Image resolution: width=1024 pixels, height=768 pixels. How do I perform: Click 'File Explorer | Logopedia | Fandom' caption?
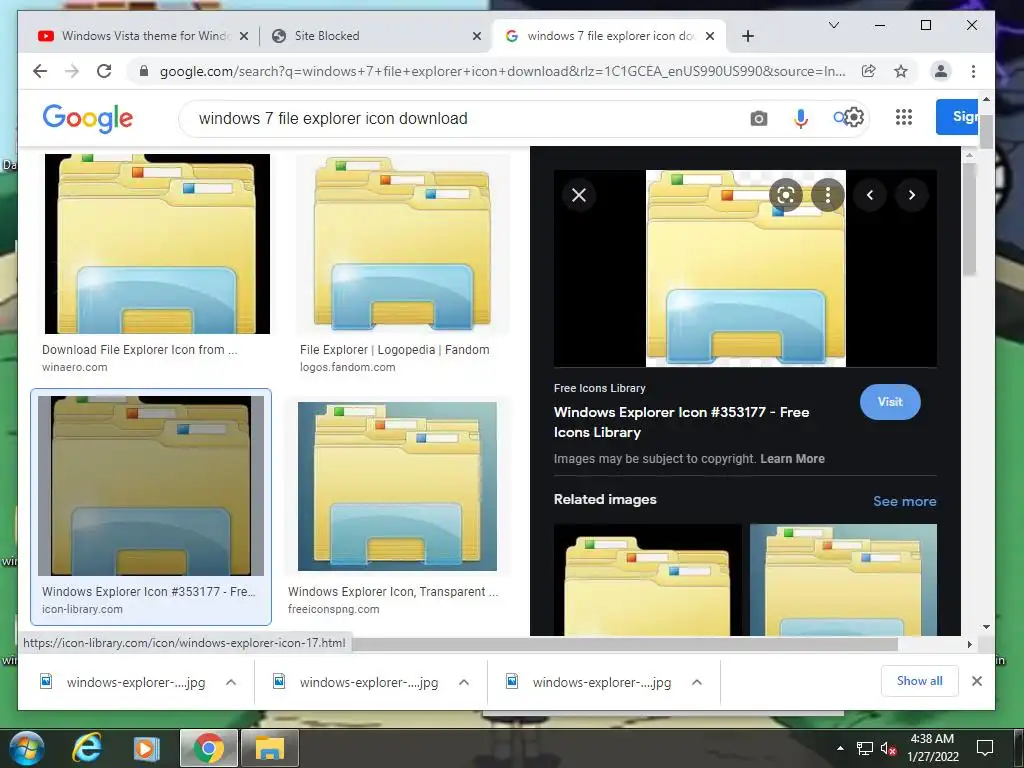tap(394, 350)
